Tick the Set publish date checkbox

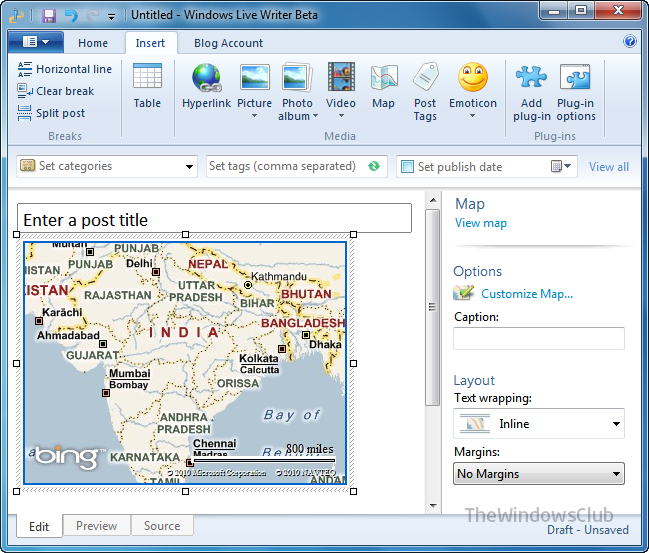407,167
